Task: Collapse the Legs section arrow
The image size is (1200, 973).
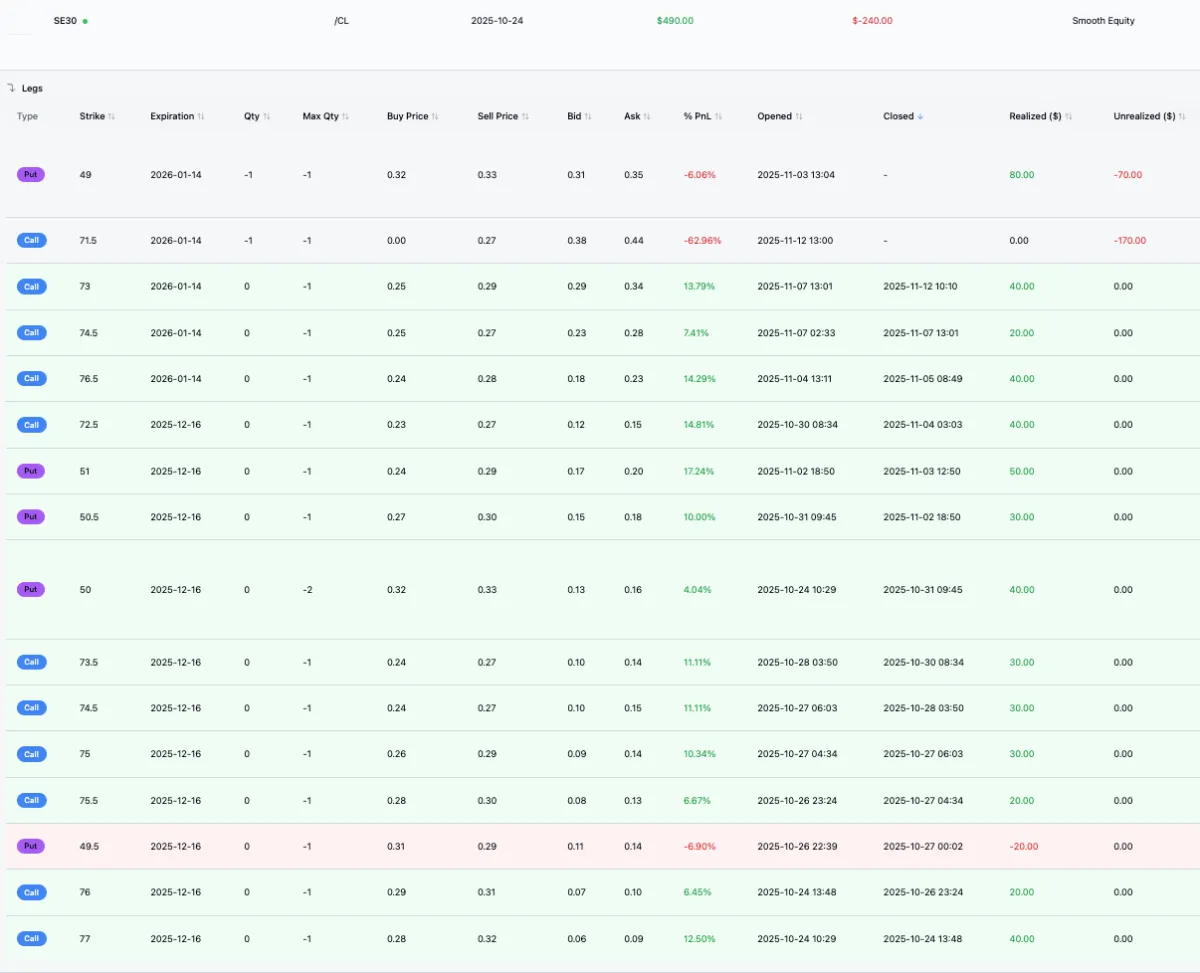Action: (x=11, y=88)
